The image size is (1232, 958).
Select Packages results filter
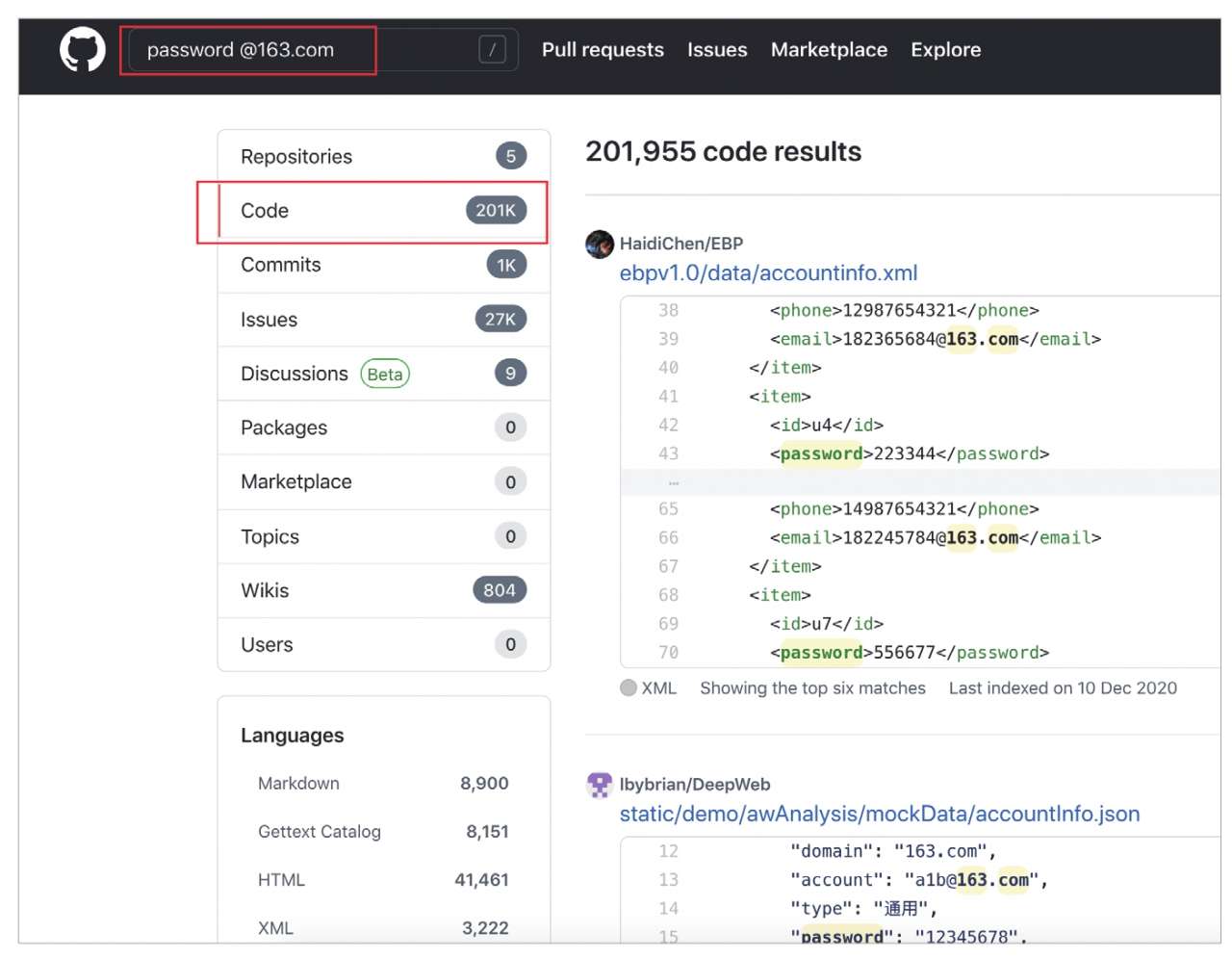384,427
